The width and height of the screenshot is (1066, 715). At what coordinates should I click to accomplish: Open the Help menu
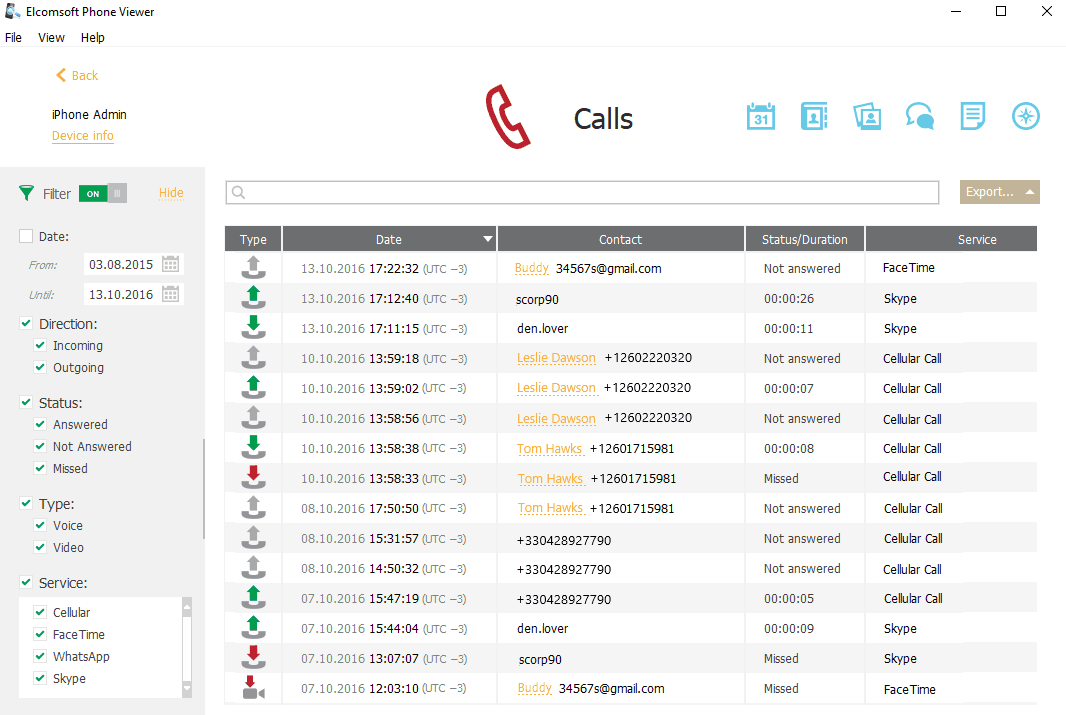pyautogui.click(x=93, y=38)
